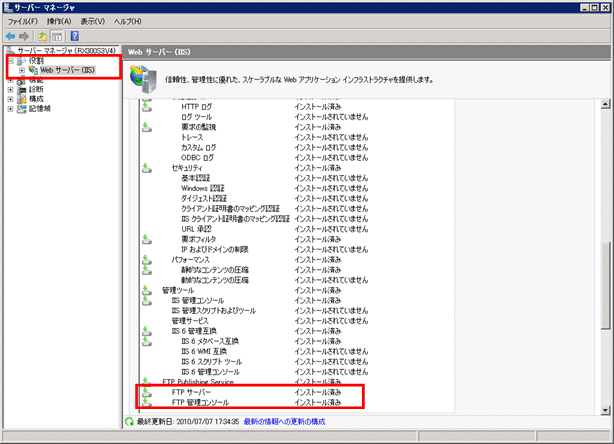Image resolution: width=614 pixels, height=444 pixels.
Task: Click the FTP 管理コンソール row text
Action: point(200,402)
